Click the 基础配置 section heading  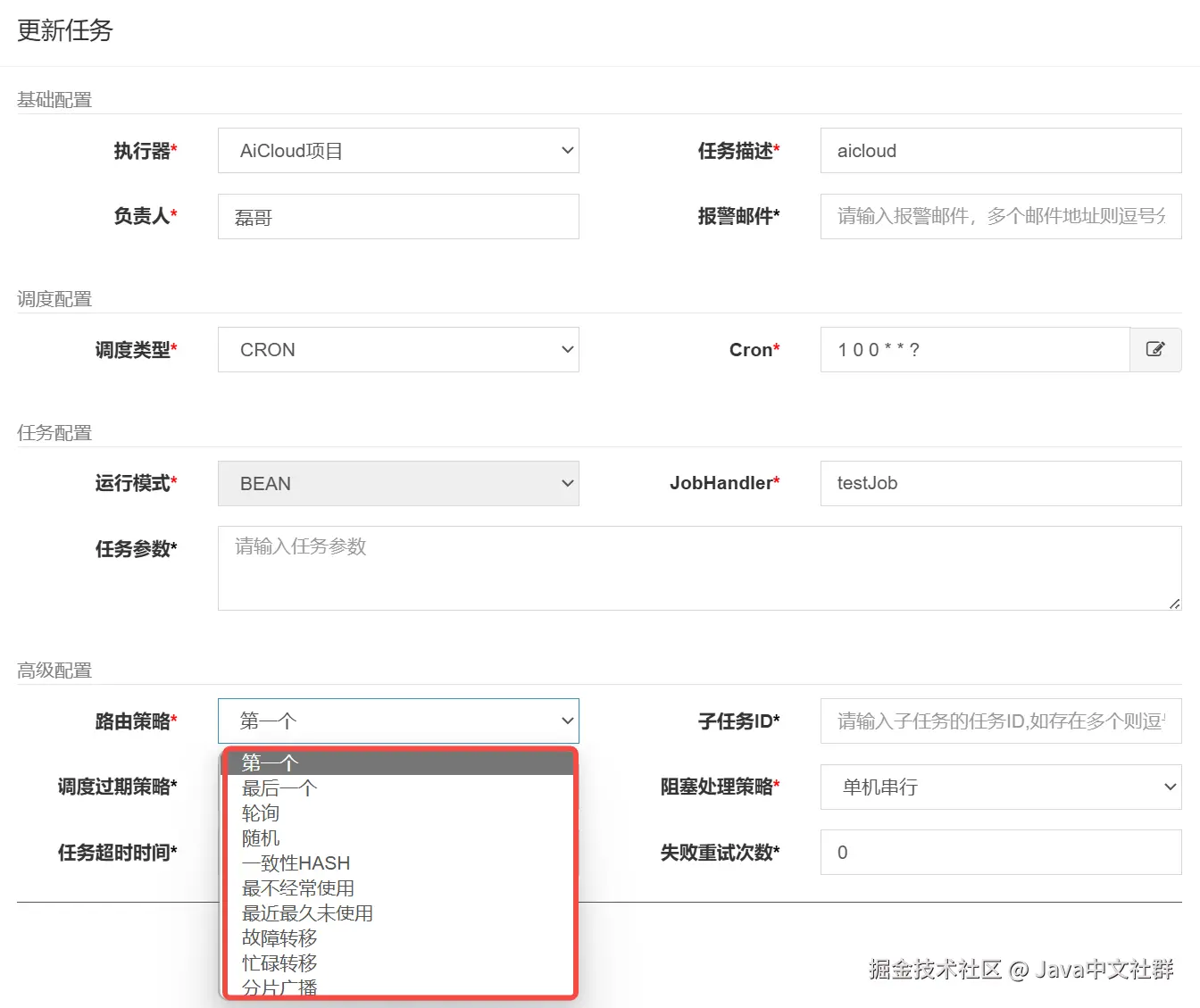[54, 100]
